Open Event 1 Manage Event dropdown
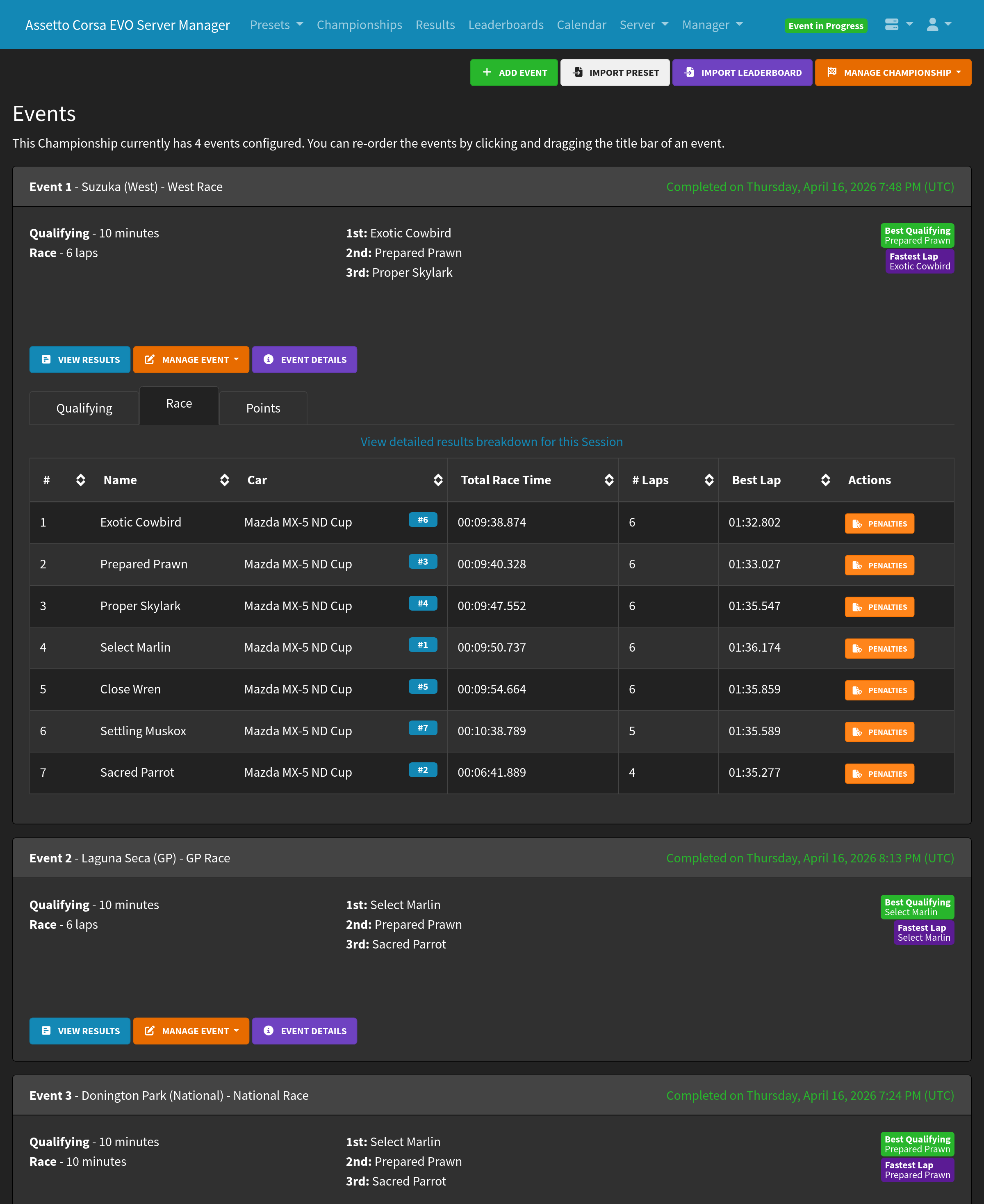 coord(191,359)
